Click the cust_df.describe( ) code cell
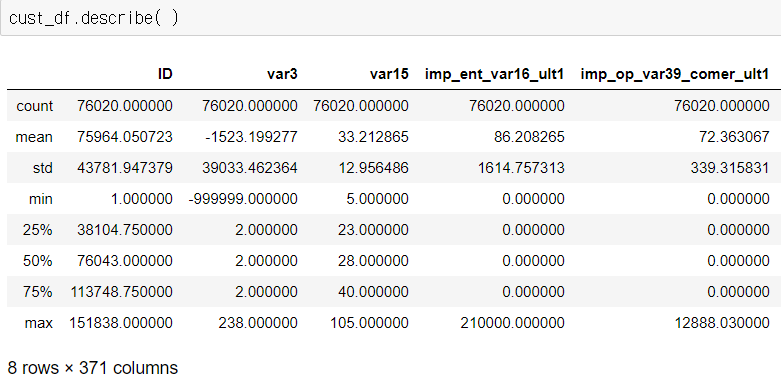Viewport: 781px width, 385px height. click(390, 17)
